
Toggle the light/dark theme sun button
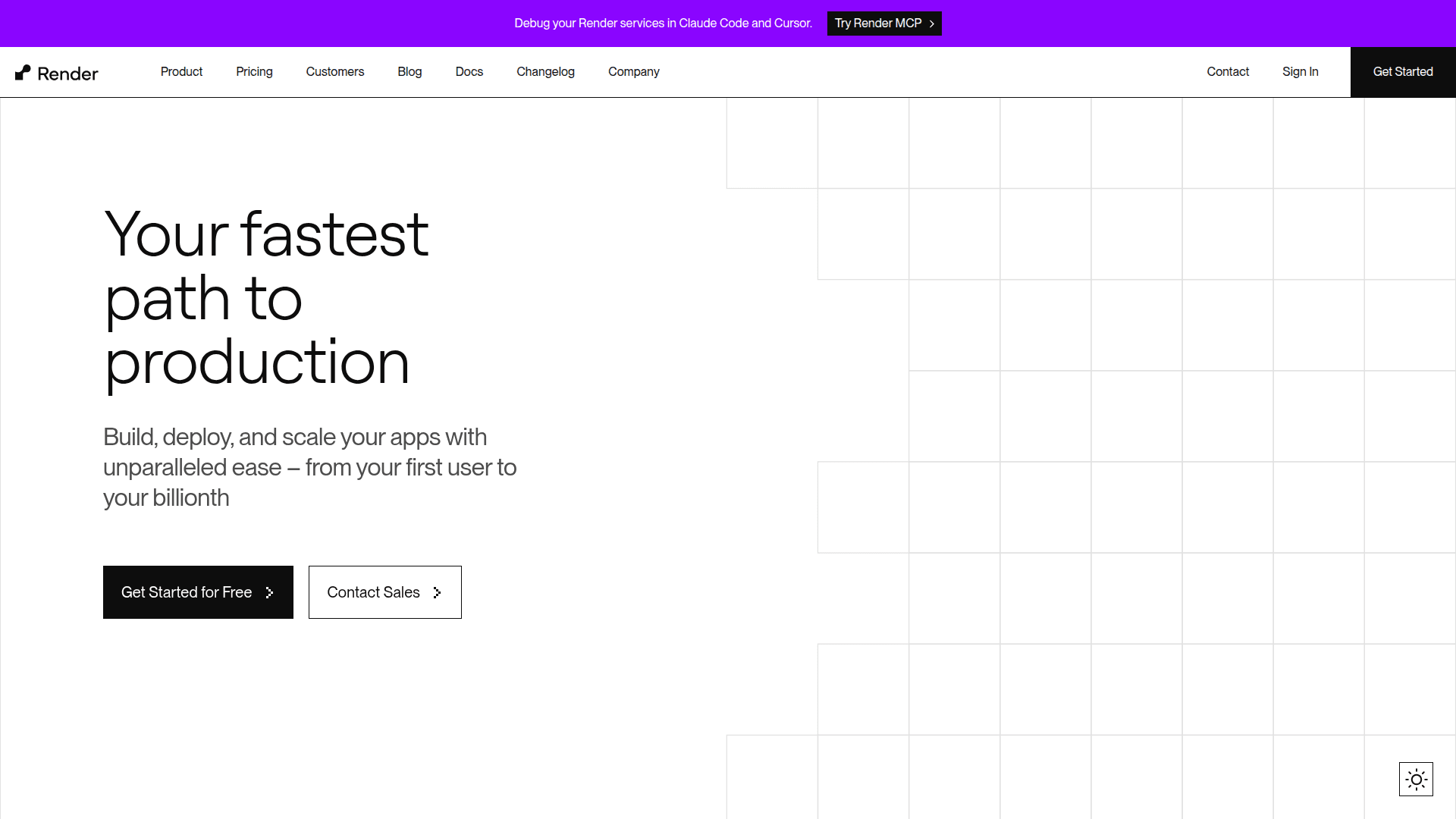(1416, 779)
